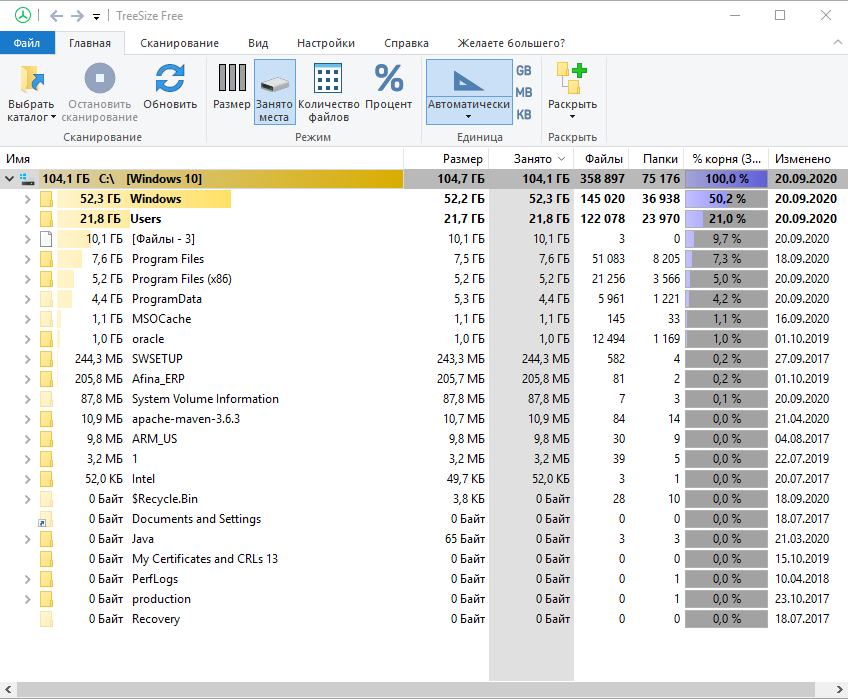Open the Раскрыть expand options
Image resolution: width=848 pixels, height=699 pixels.
tap(572, 92)
